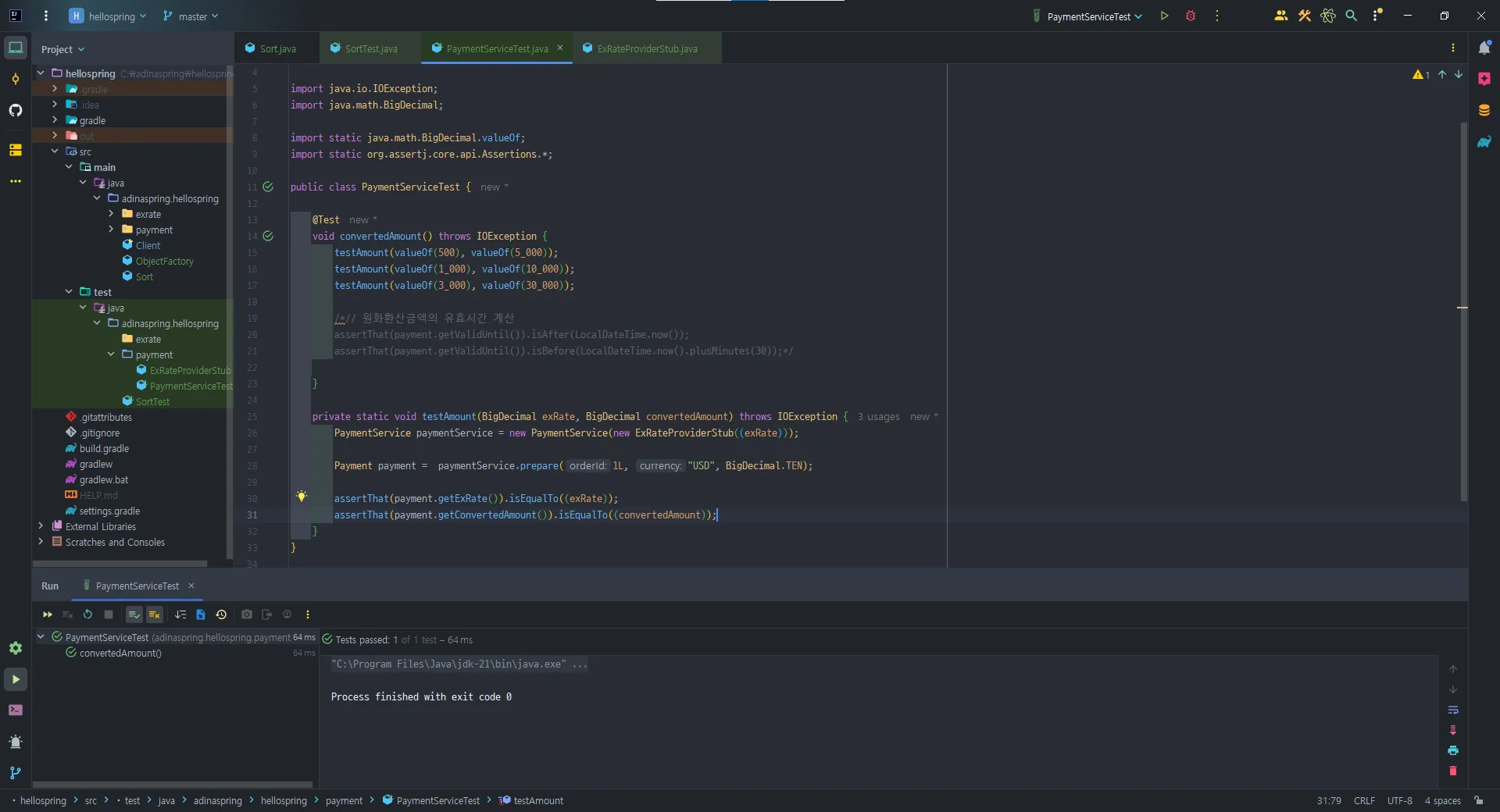Open the main menu hamburger icon
The image size is (1500, 812).
click(46, 16)
